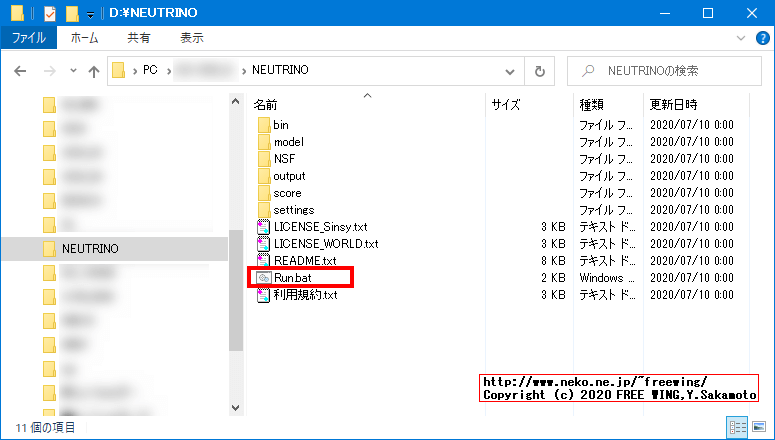Open the ホーム ribbon tab

coord(85,38)
